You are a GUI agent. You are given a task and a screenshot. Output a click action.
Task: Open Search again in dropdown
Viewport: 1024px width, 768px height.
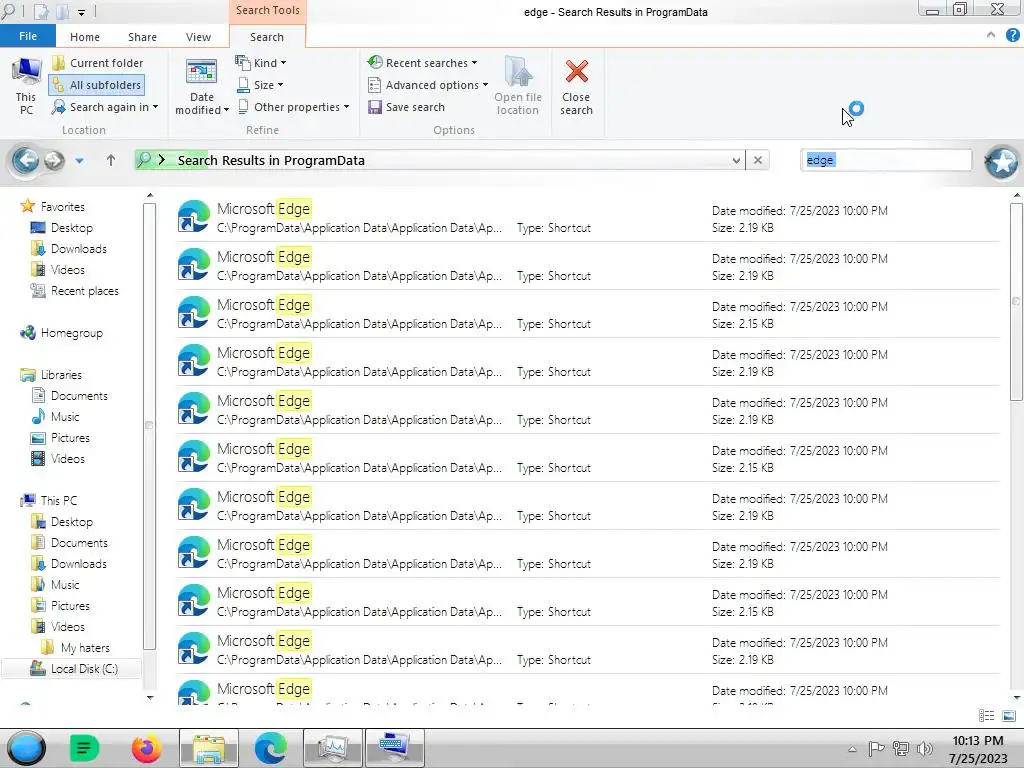tap(105, 107)
